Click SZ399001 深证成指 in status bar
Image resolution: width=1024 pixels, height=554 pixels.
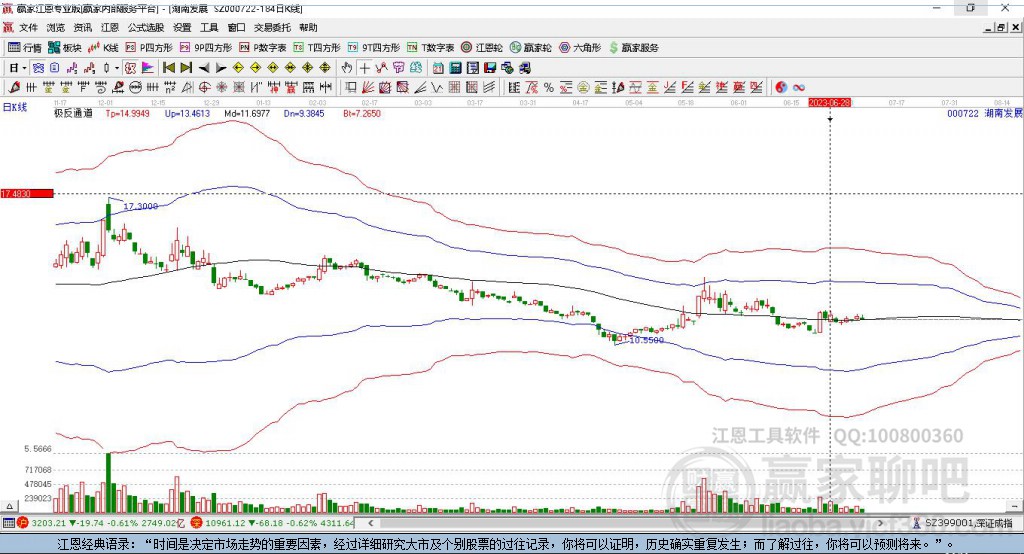[x=963, y=523]
